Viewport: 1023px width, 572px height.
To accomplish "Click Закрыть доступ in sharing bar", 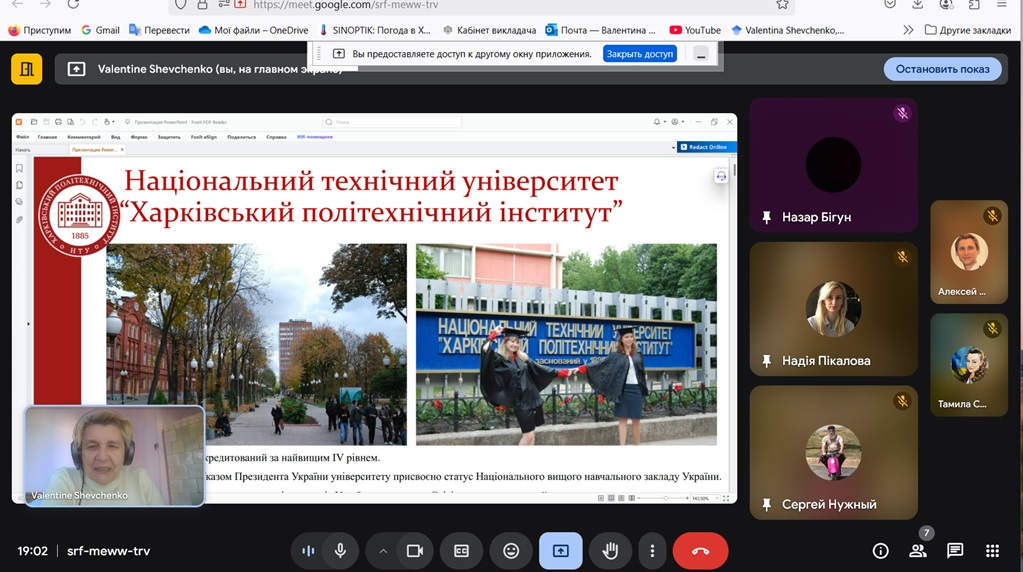I will pos(639,53).
